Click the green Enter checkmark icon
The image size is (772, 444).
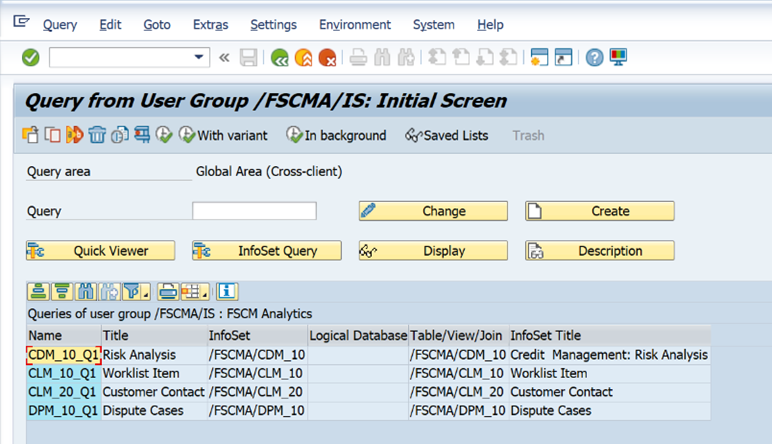31,58
